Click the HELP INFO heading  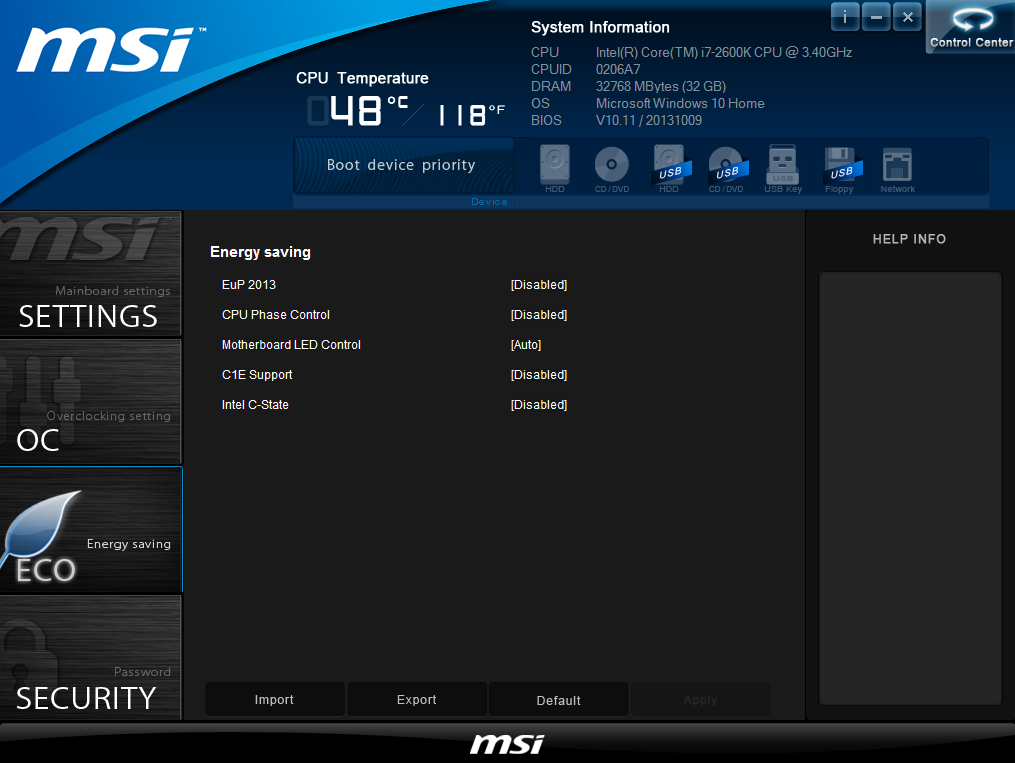click(x=909, y=239)
